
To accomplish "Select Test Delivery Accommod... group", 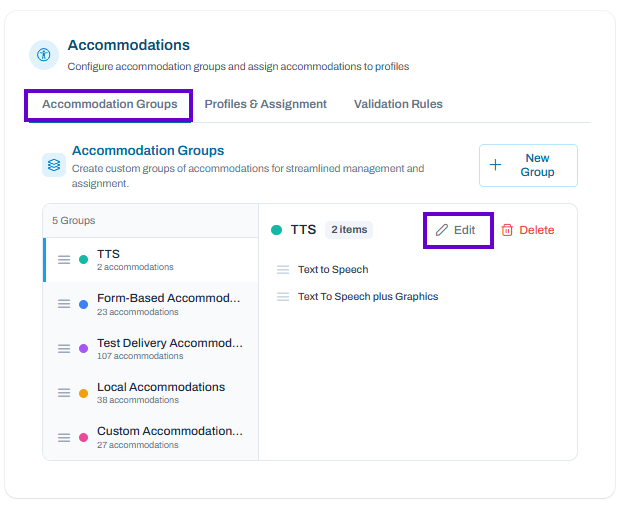I will click(x=151, y=349).
